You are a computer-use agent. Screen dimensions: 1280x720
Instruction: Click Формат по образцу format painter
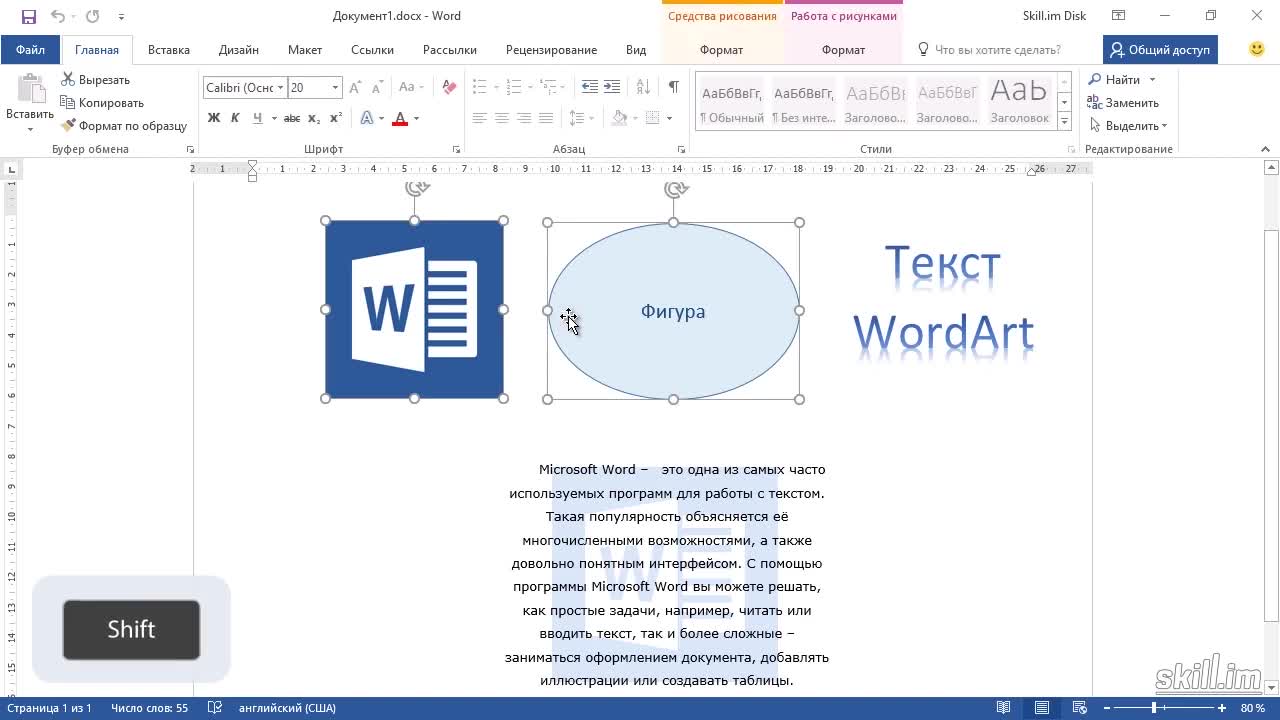click(124, 126)
